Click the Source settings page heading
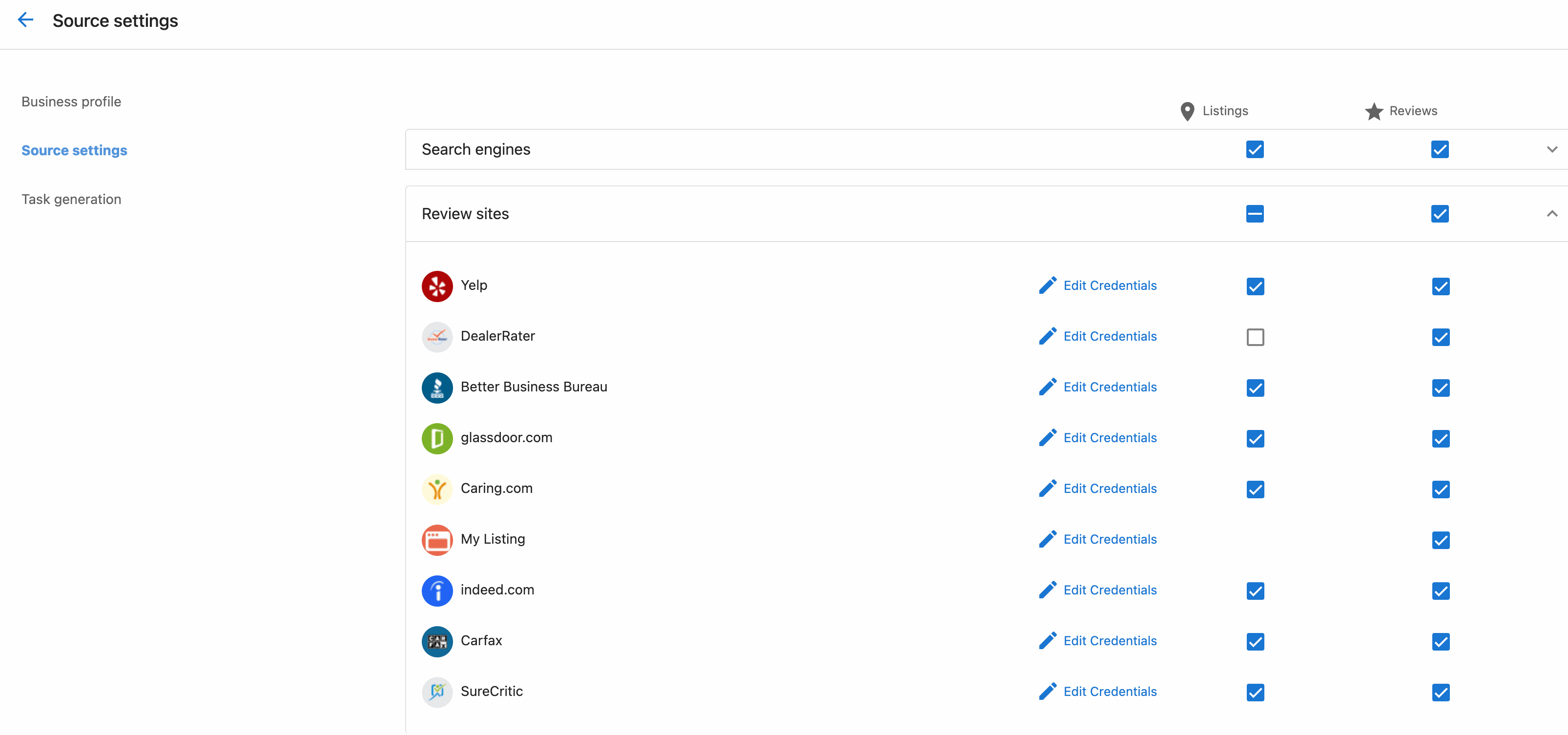The height and width of the screenshot is (735, 1568). [x=115, y=20]
